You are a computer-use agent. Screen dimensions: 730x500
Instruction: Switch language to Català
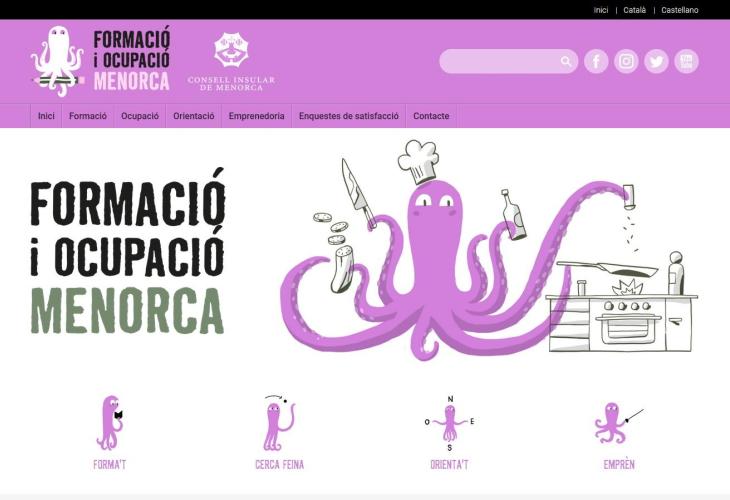634,10
